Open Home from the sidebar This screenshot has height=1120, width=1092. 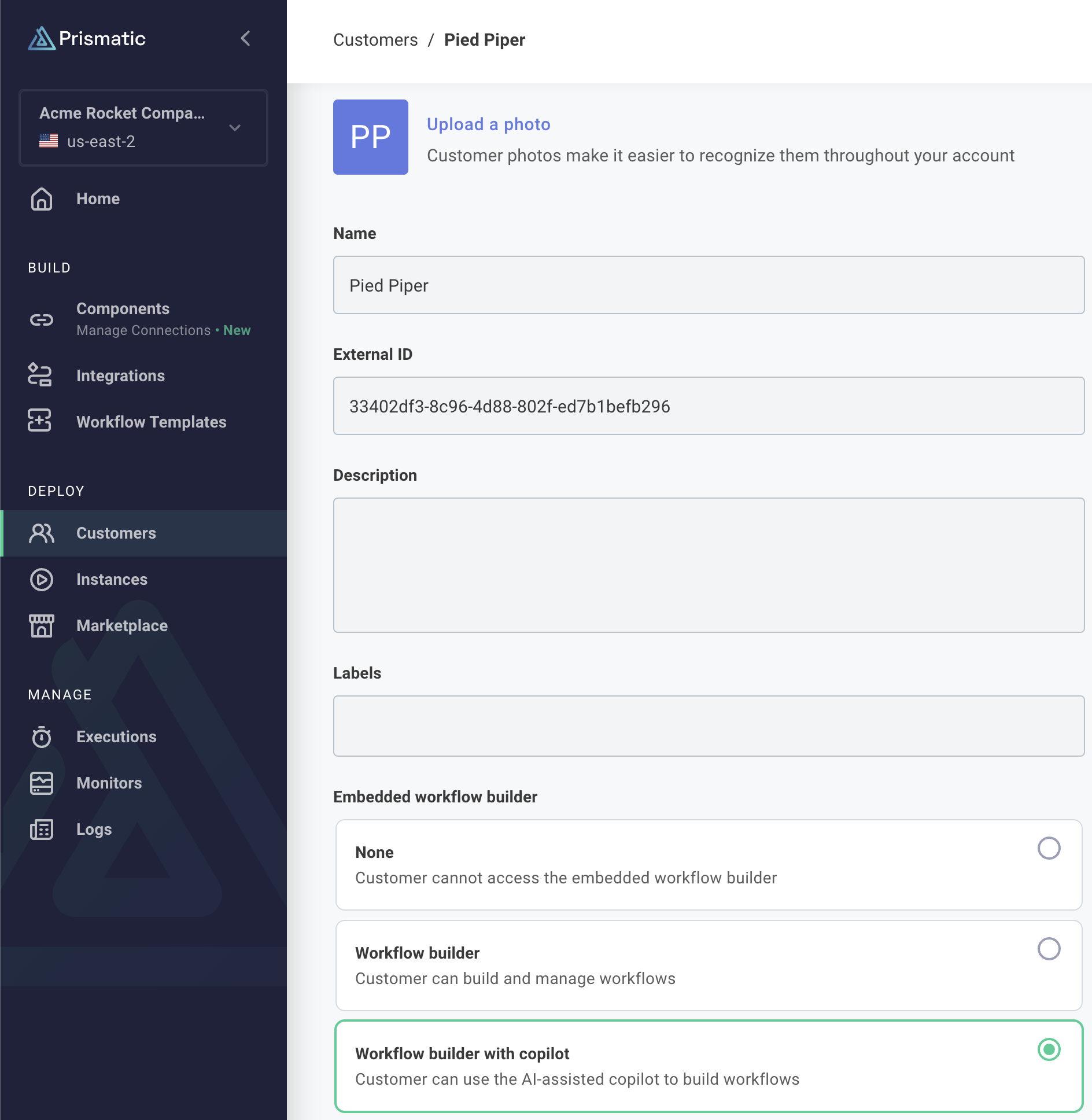pyautogui.click(x=98, y=198)
